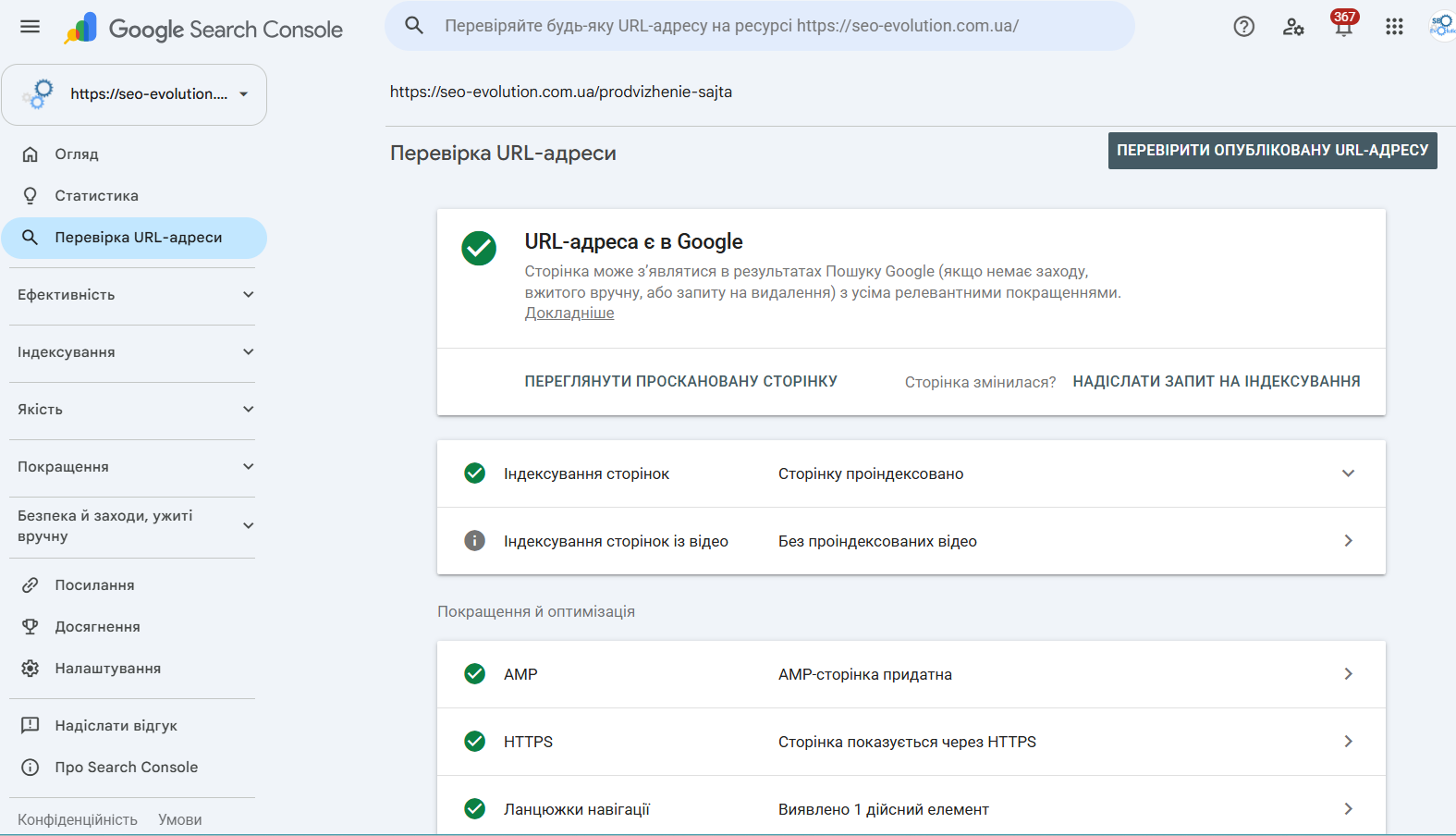Click 'Сторінка показується через HTTPS' text
The image size is (1456, 836).
pos(907,742)
